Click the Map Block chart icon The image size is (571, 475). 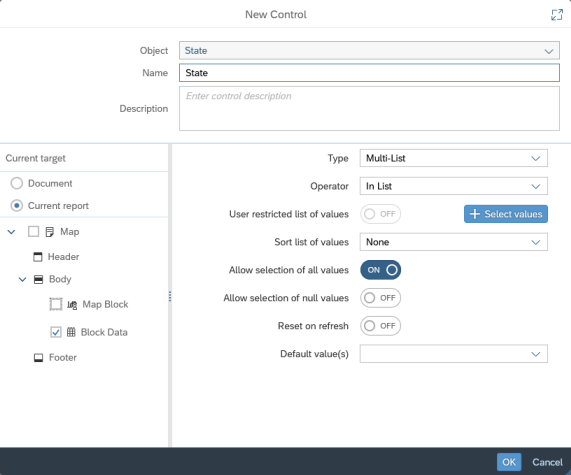tap(72, 305)
